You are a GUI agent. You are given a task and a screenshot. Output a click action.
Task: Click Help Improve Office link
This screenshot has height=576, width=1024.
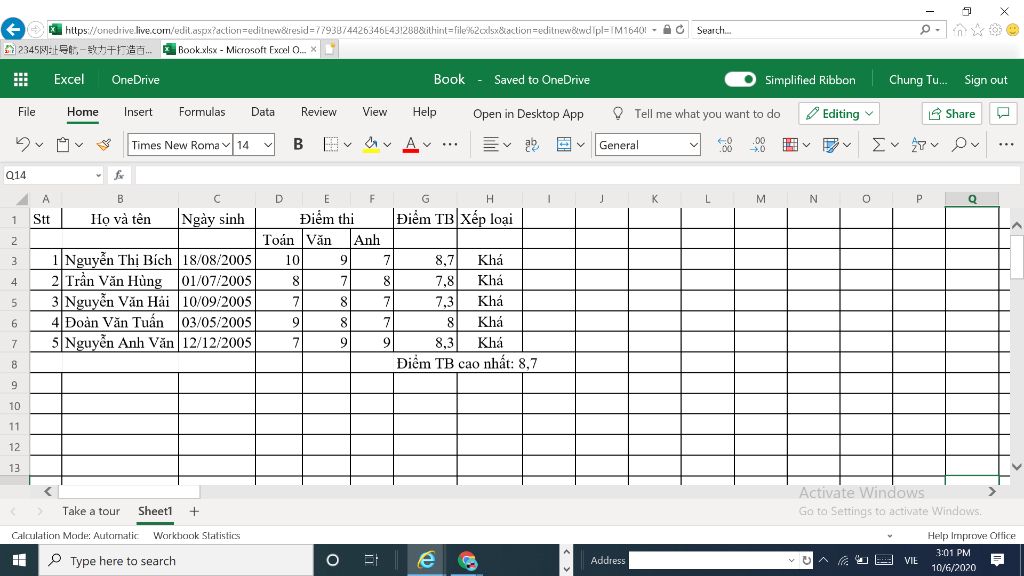pyautogui.click(x=971, y=536)
